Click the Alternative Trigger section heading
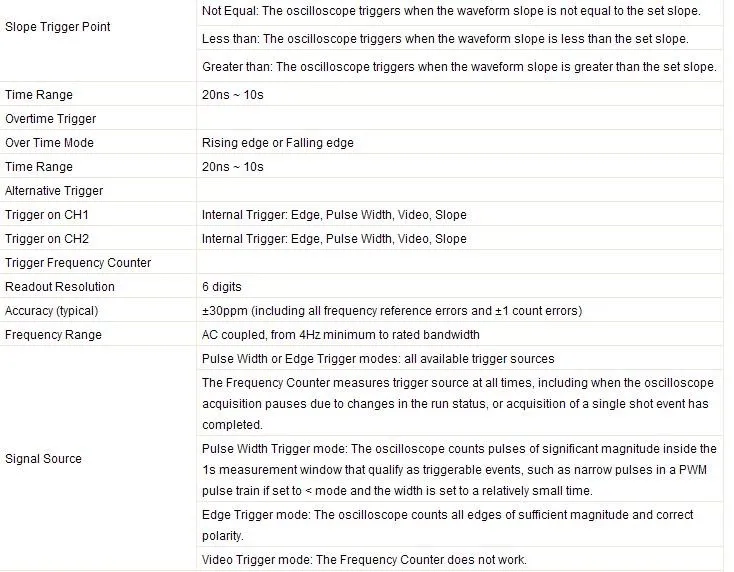 54,191
